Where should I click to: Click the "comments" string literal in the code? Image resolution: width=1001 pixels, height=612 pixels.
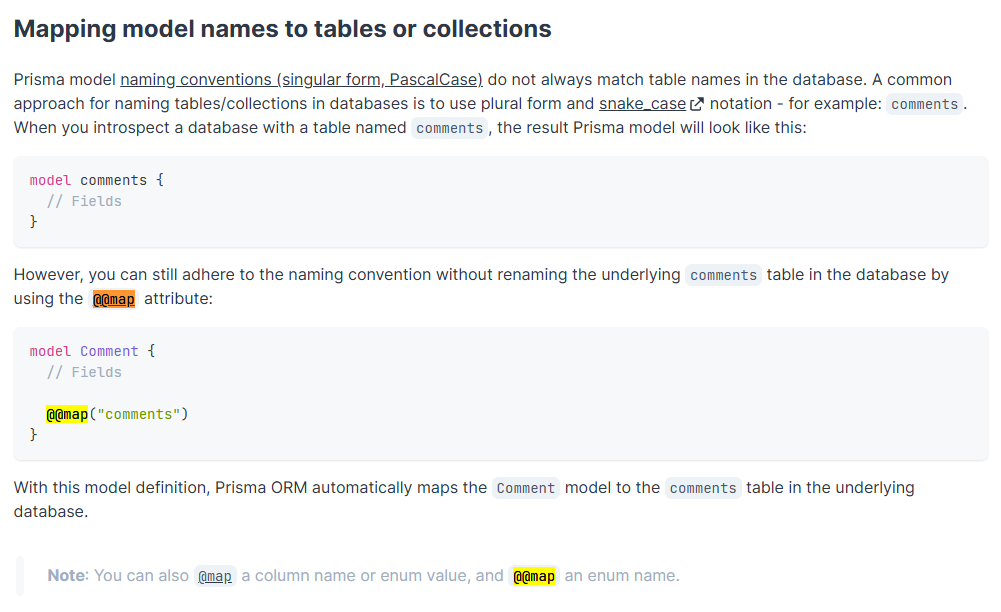point(139,414)
